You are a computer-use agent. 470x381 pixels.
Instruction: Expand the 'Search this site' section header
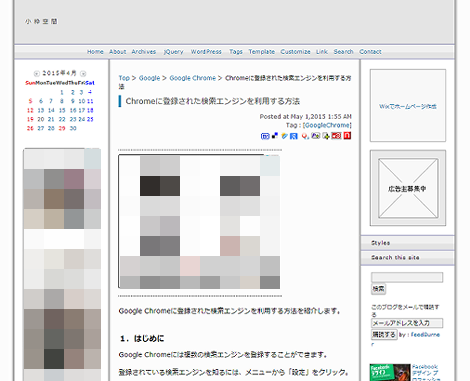click(x=407, y=258)
